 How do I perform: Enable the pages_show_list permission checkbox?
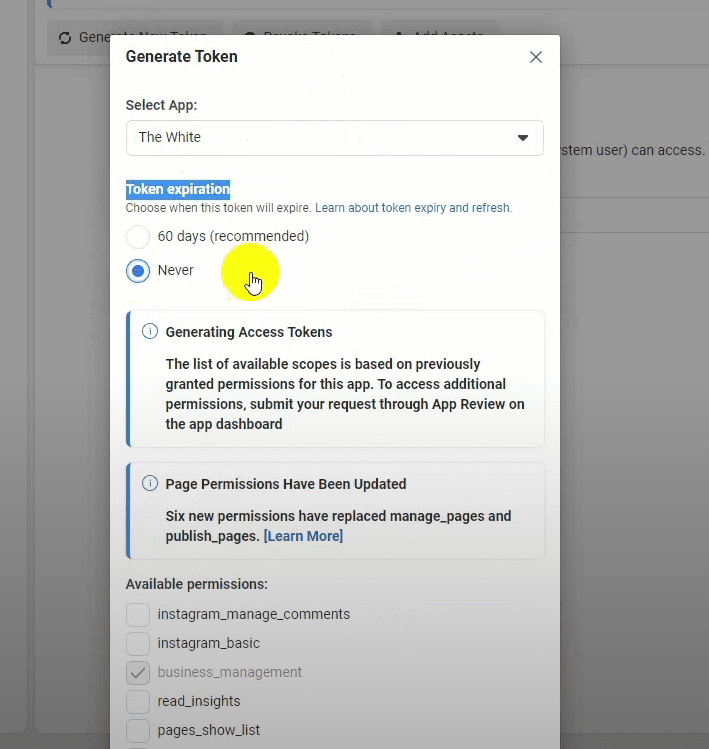tap(138, 730)
